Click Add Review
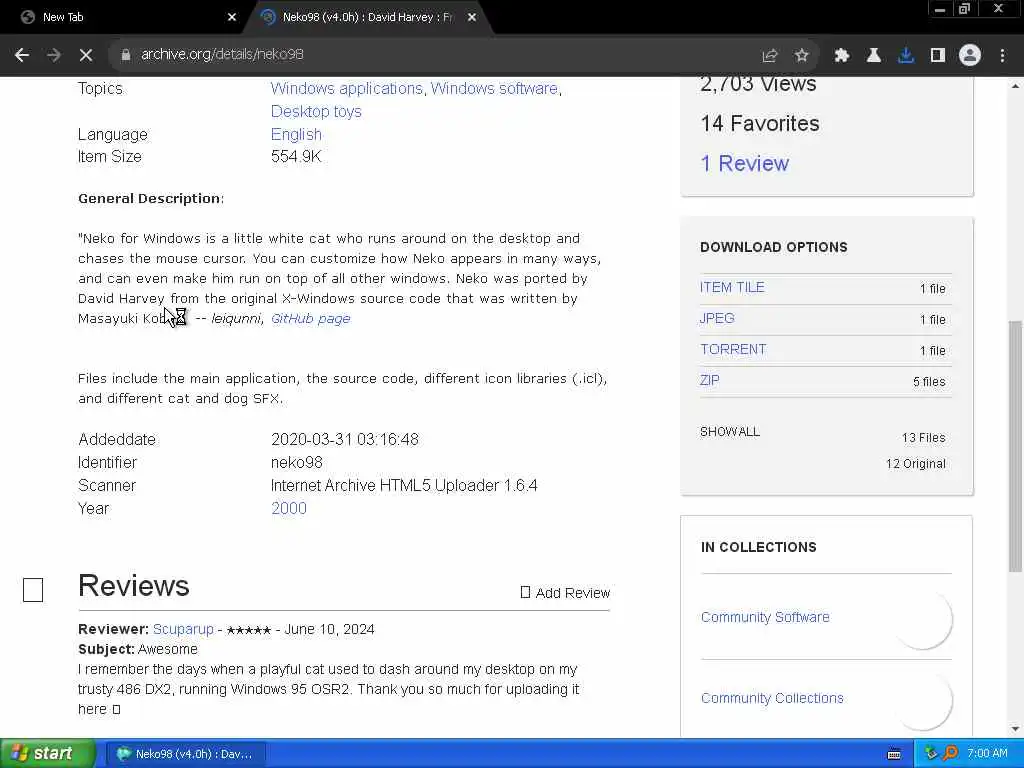The image size is (1024, 768). pyautogui.click(x=566, y=593)
